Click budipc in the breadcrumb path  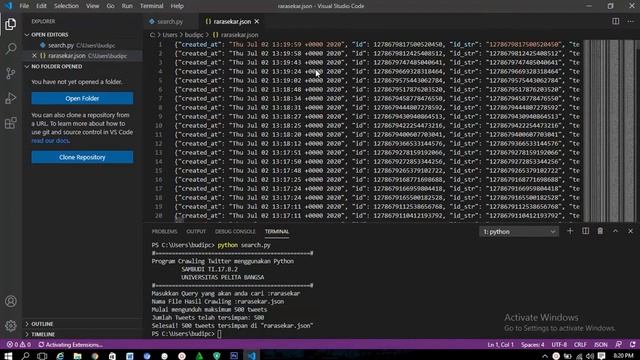pos(194,35)
